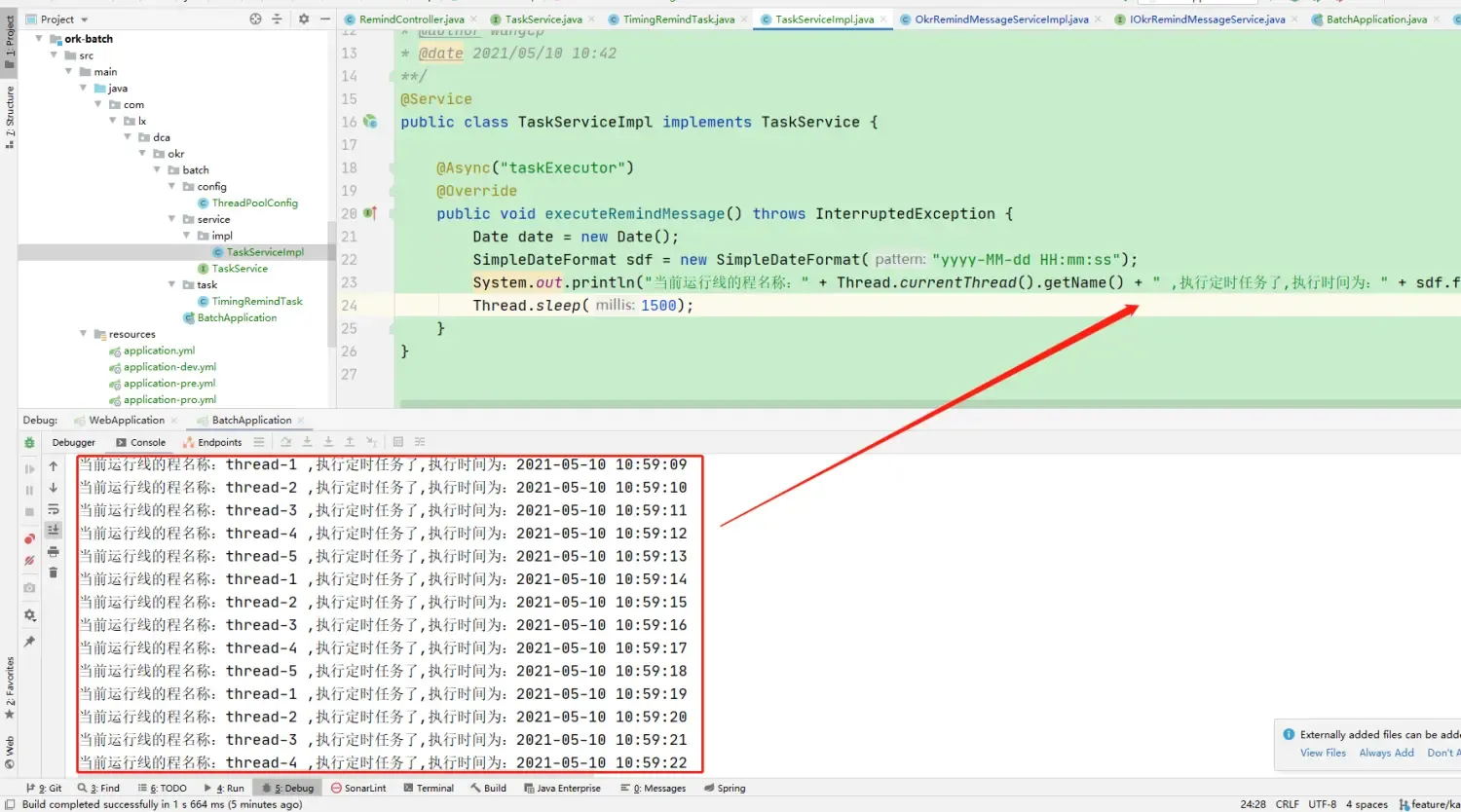Collapse the resources folder
Viewport: 1461px width, 812px height.
pyautogui.click(x=83, y=334)
